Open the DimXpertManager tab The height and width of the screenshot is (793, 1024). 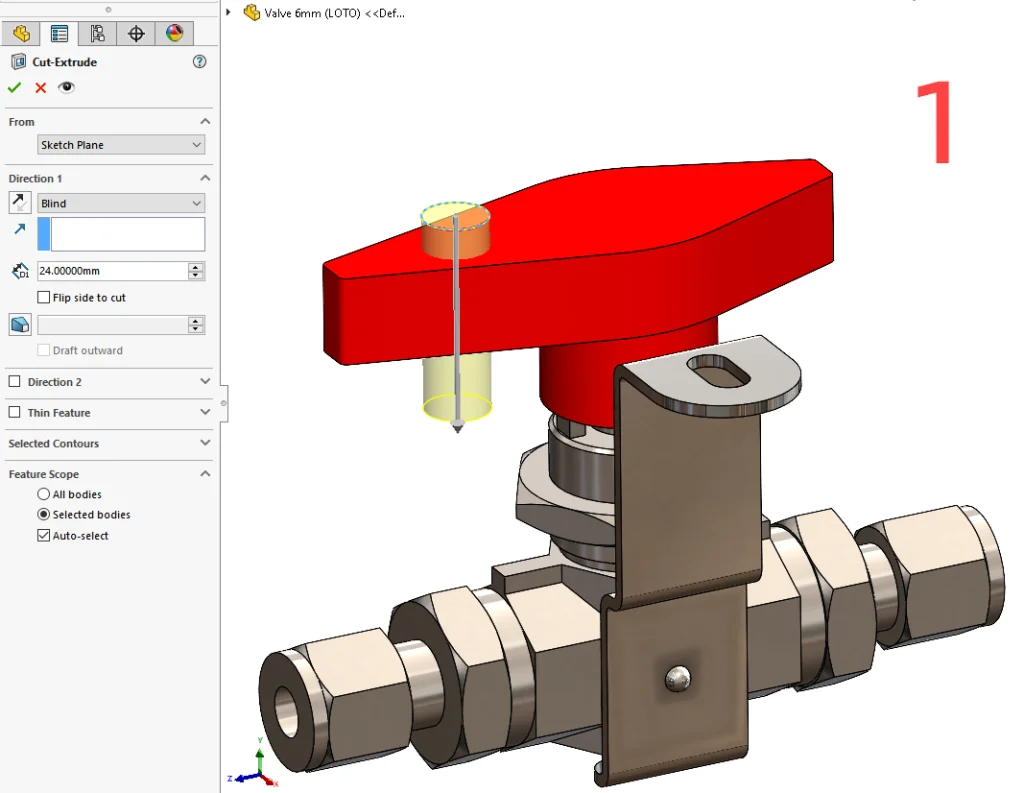point(136,33)
